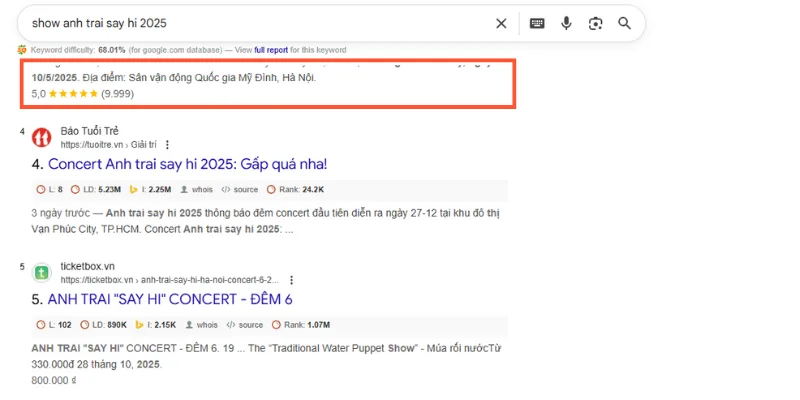Clear the search box with X icon
Image resolution: width=800 pixels, height=400 pixels.
pyautogui.click(x=501, y=23)
